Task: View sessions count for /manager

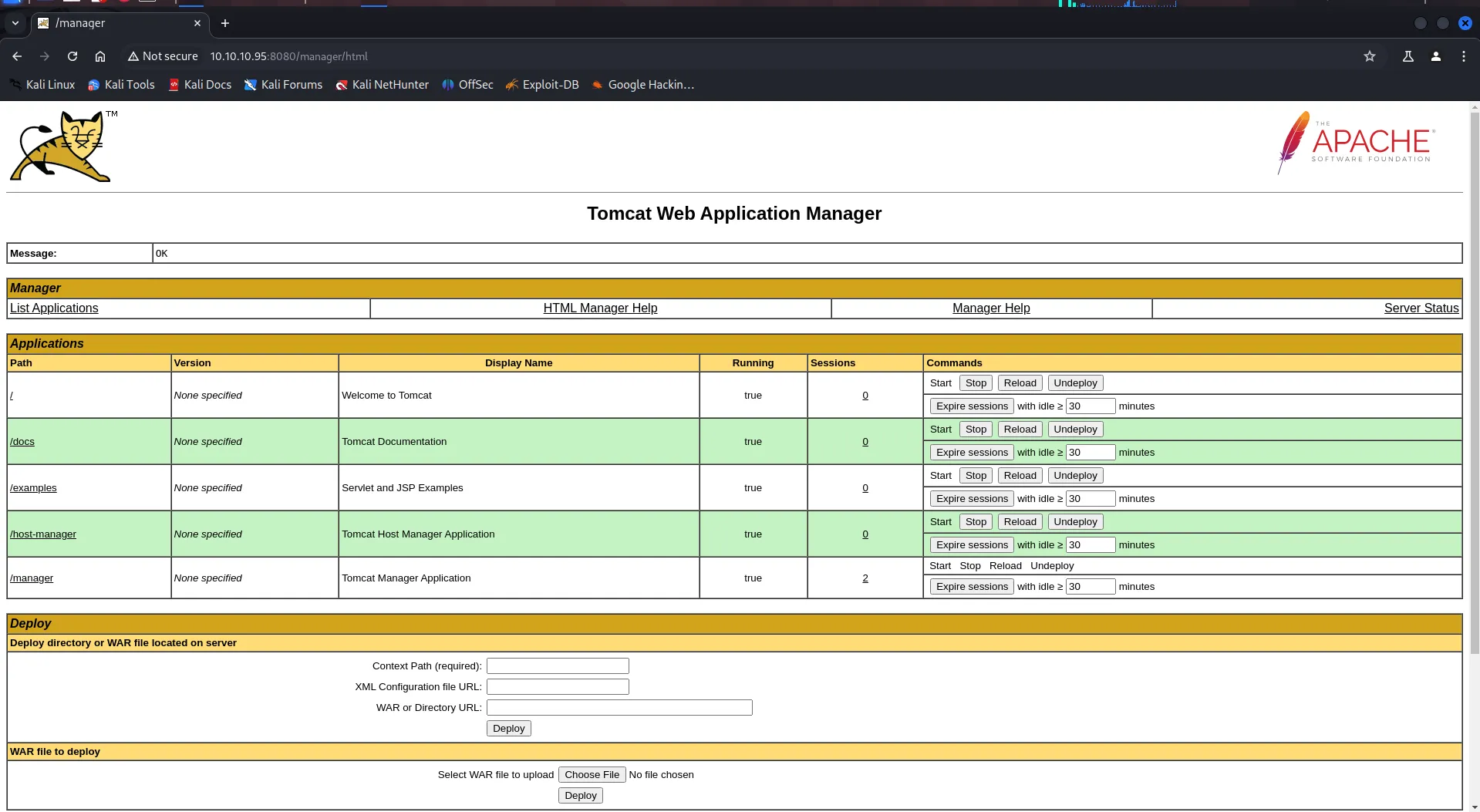Action: [x=865, y=578]
